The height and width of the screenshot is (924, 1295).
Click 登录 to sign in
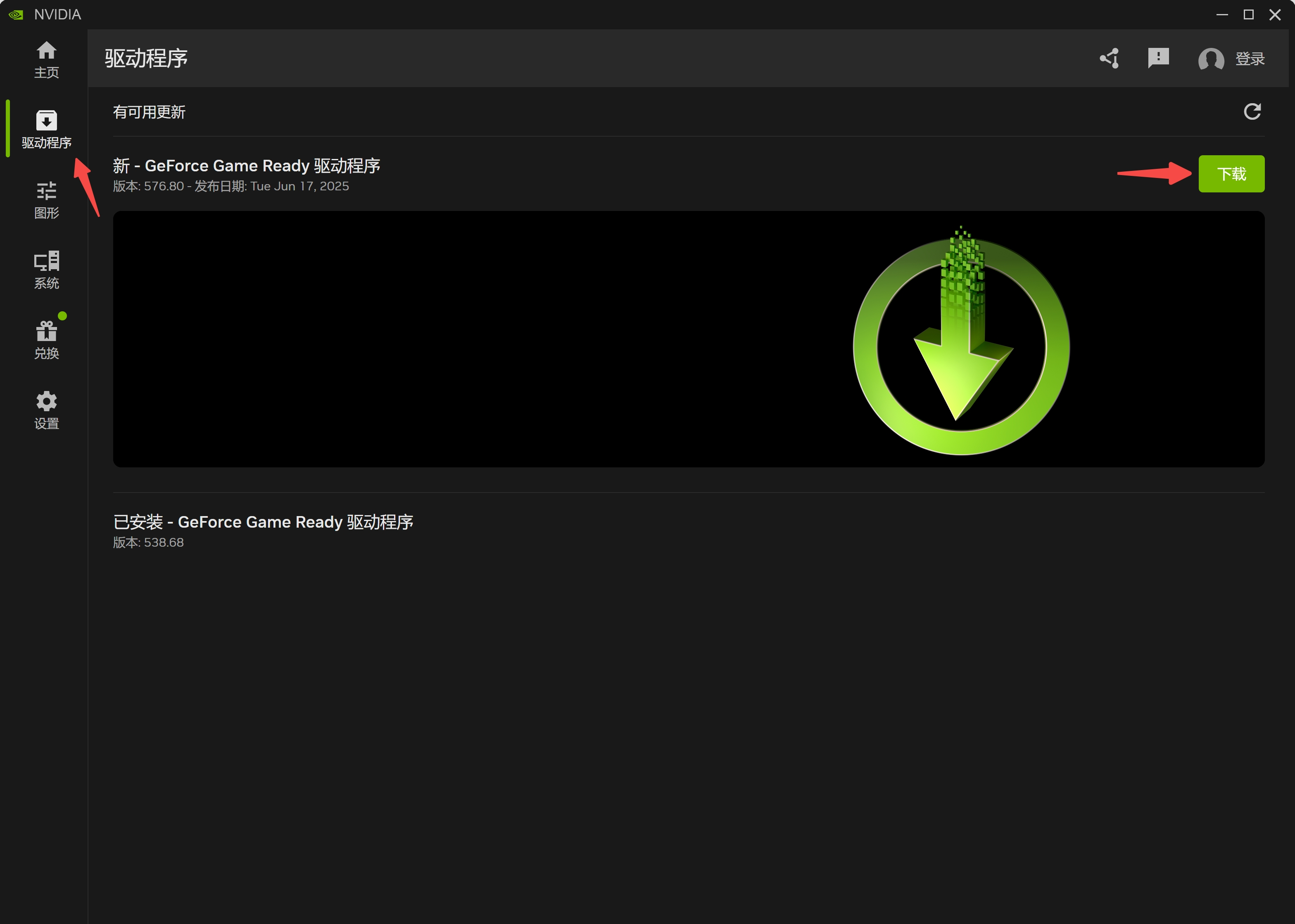click(1250, 59)
